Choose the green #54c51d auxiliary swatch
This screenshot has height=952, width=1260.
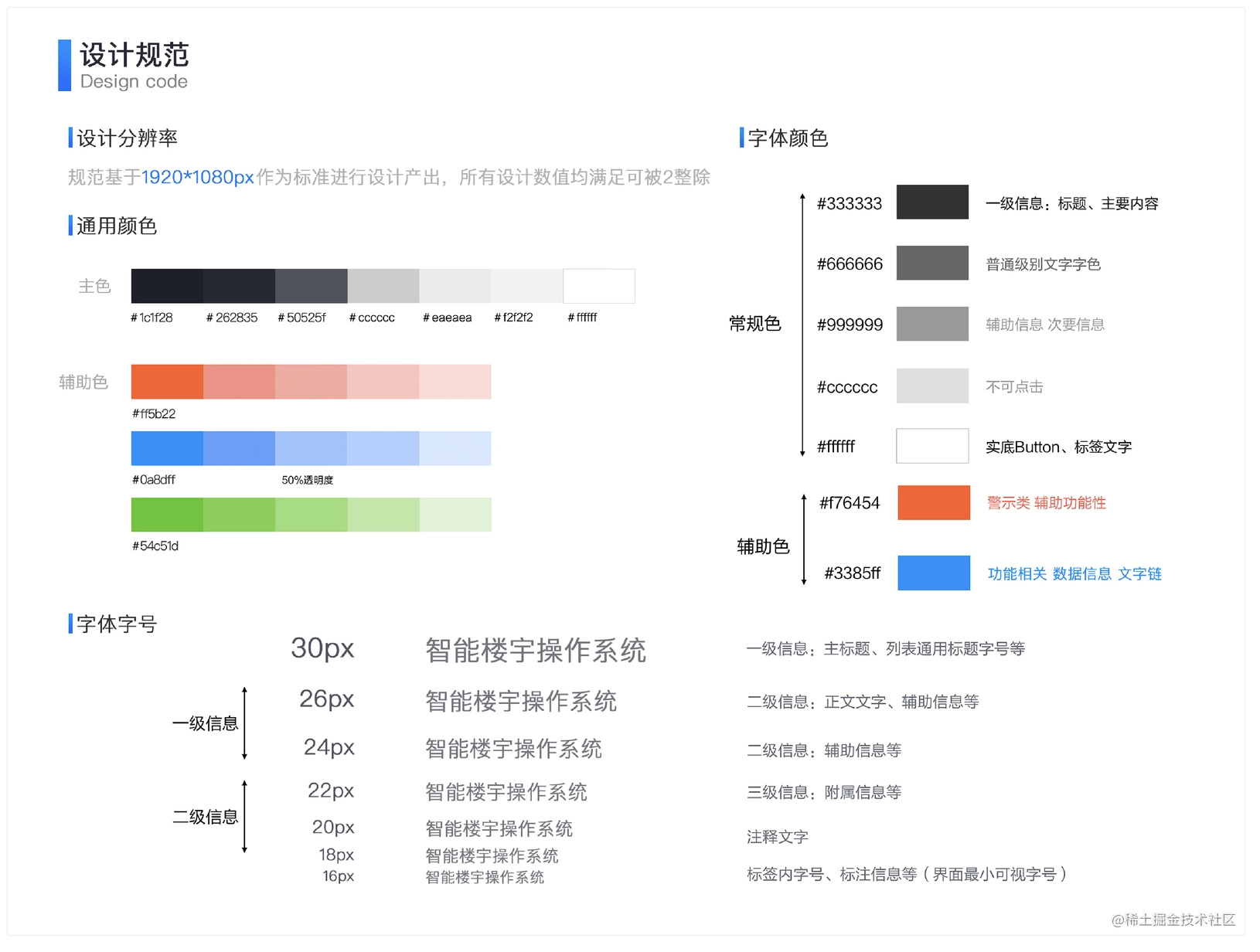tap(167, 515)
